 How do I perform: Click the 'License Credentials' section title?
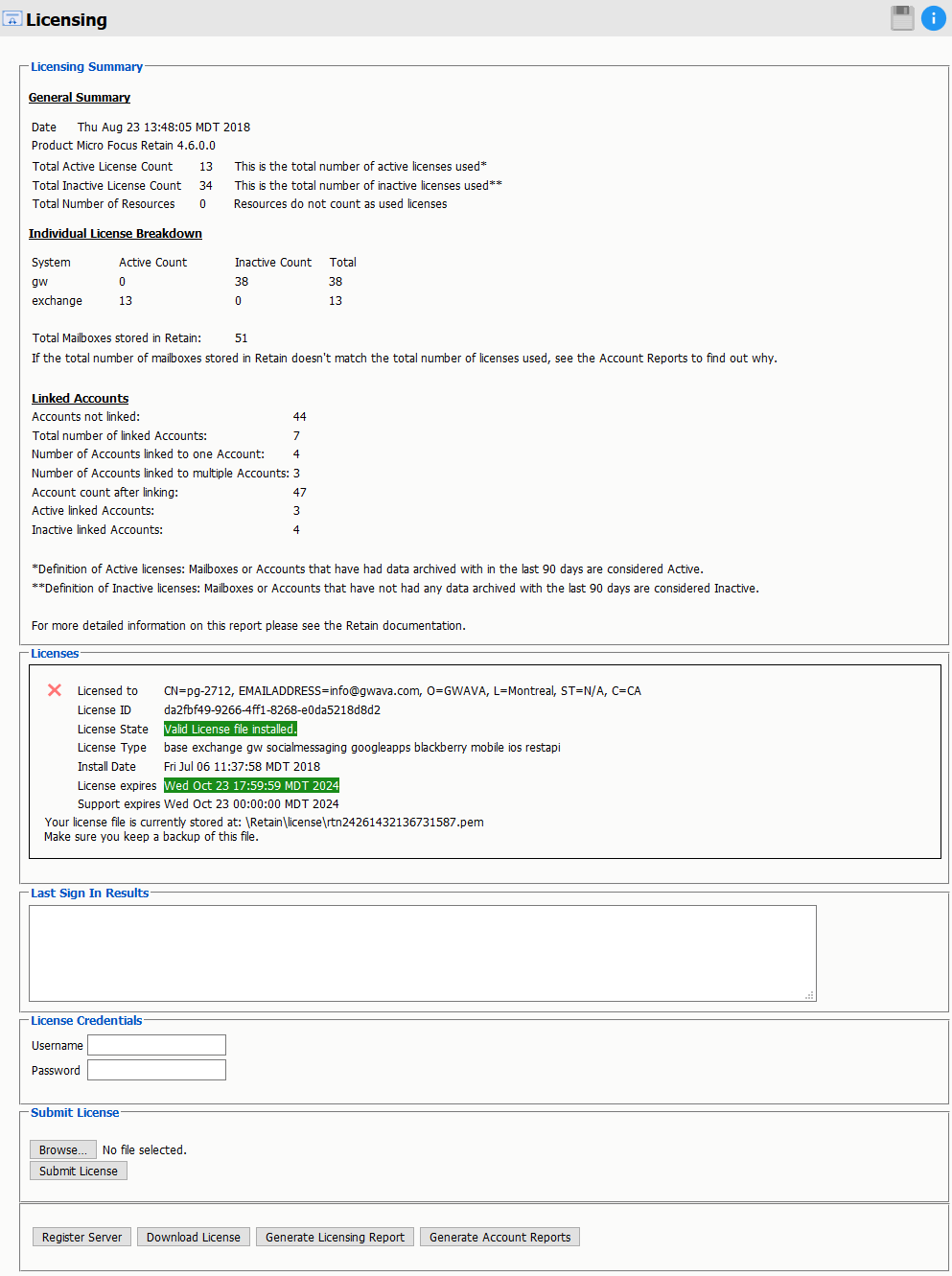point(86,1021)
